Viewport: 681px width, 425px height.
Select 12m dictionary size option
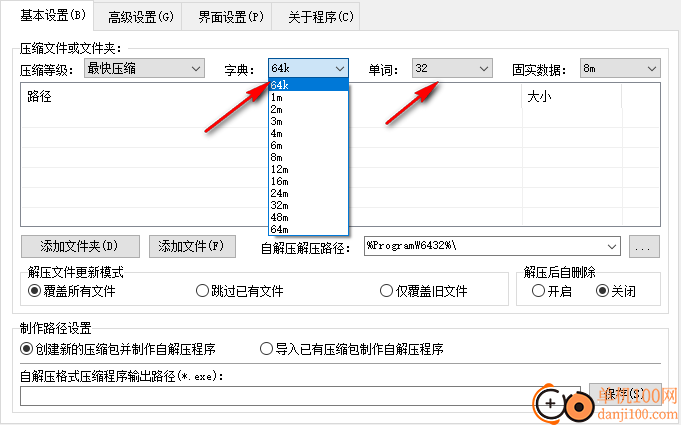308,169
